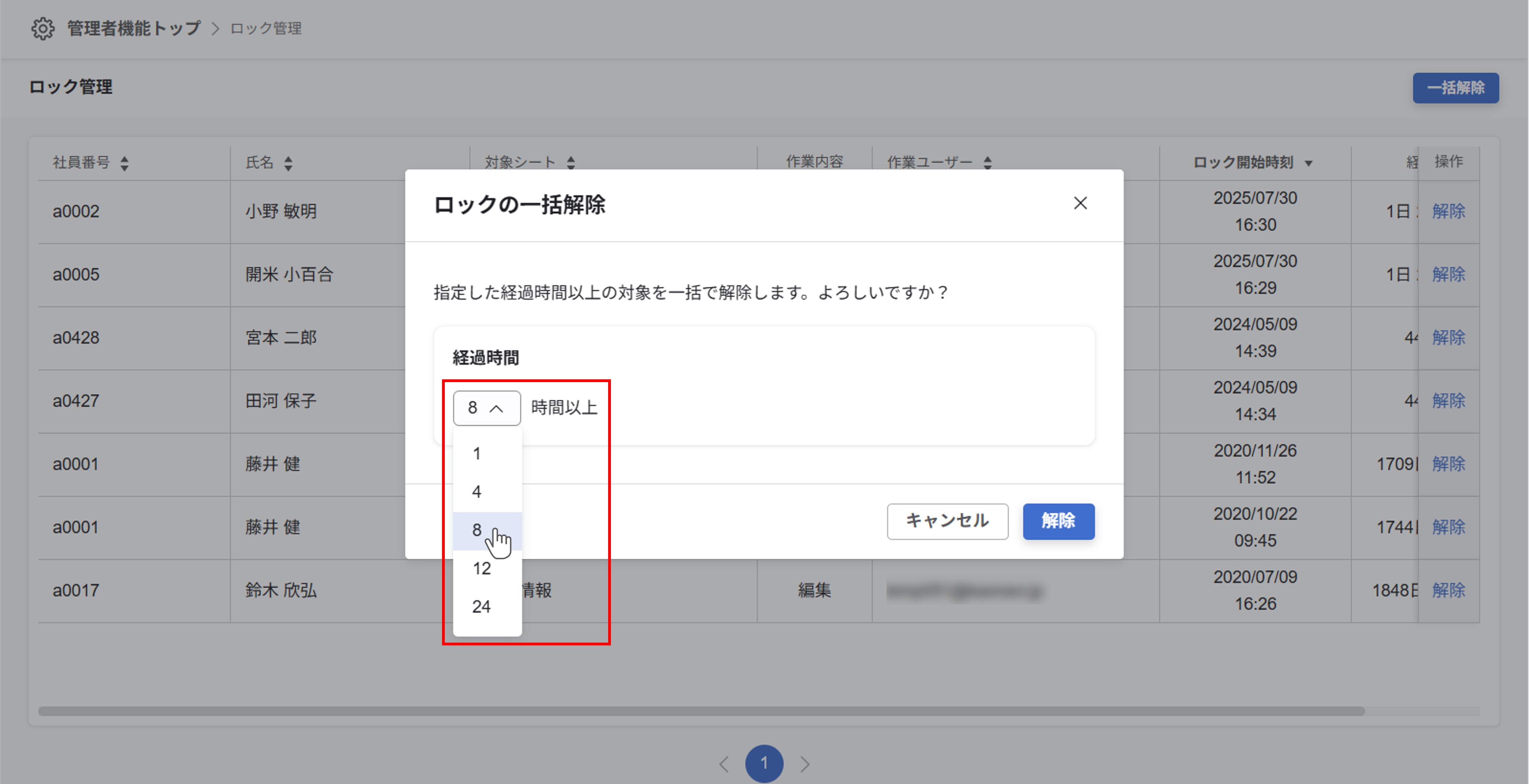Confirm with the blue 解除 button
The height and width of the screenshot is (784, 1529).
click(1058, 522)
